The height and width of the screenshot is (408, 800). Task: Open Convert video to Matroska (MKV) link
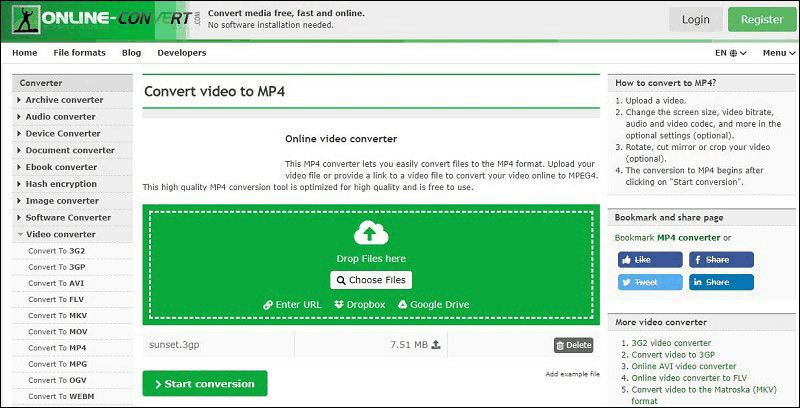tap(704, 395)
